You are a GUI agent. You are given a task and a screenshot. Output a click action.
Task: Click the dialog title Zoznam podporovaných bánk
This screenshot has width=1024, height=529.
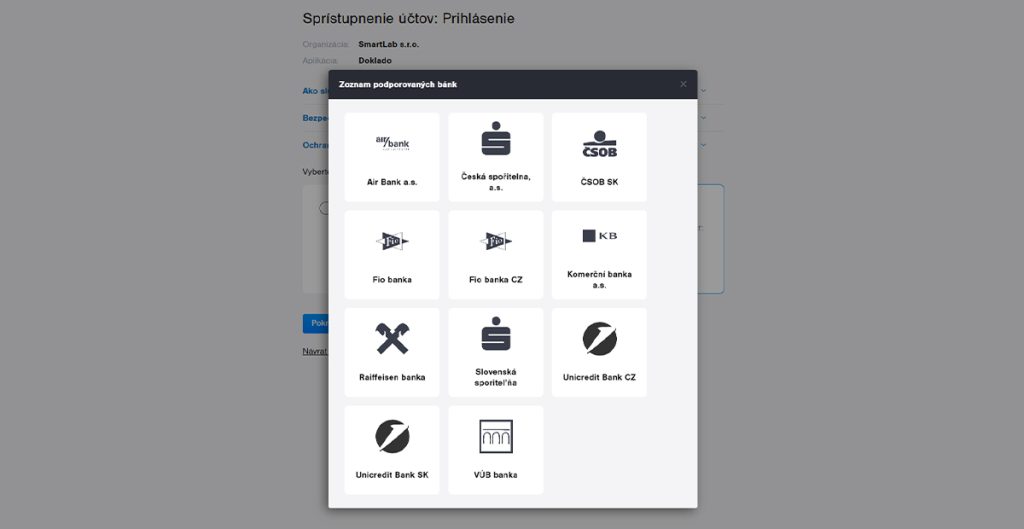398,84
